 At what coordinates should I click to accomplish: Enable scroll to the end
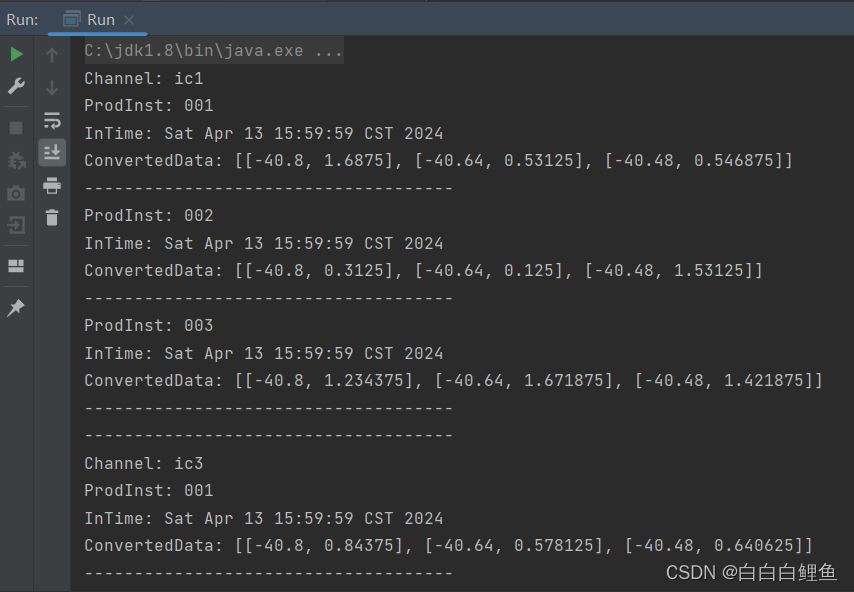pyautogui.click(x=52, y=152)
